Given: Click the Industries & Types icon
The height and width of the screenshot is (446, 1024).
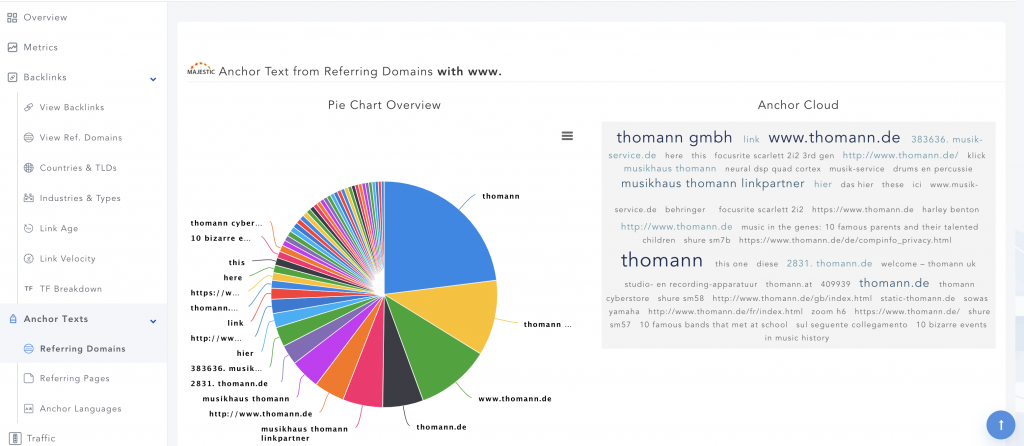Looking at the screenshot, I should 28,198.
